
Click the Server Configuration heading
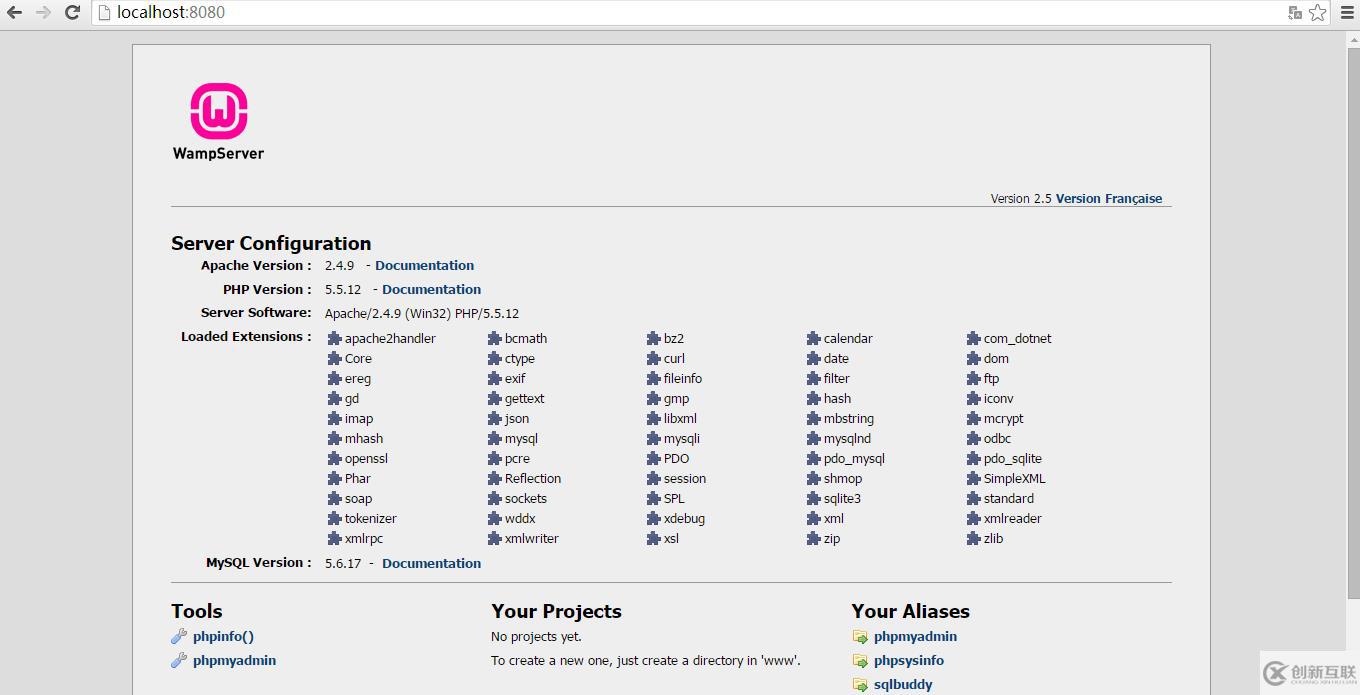pos(271,244)
